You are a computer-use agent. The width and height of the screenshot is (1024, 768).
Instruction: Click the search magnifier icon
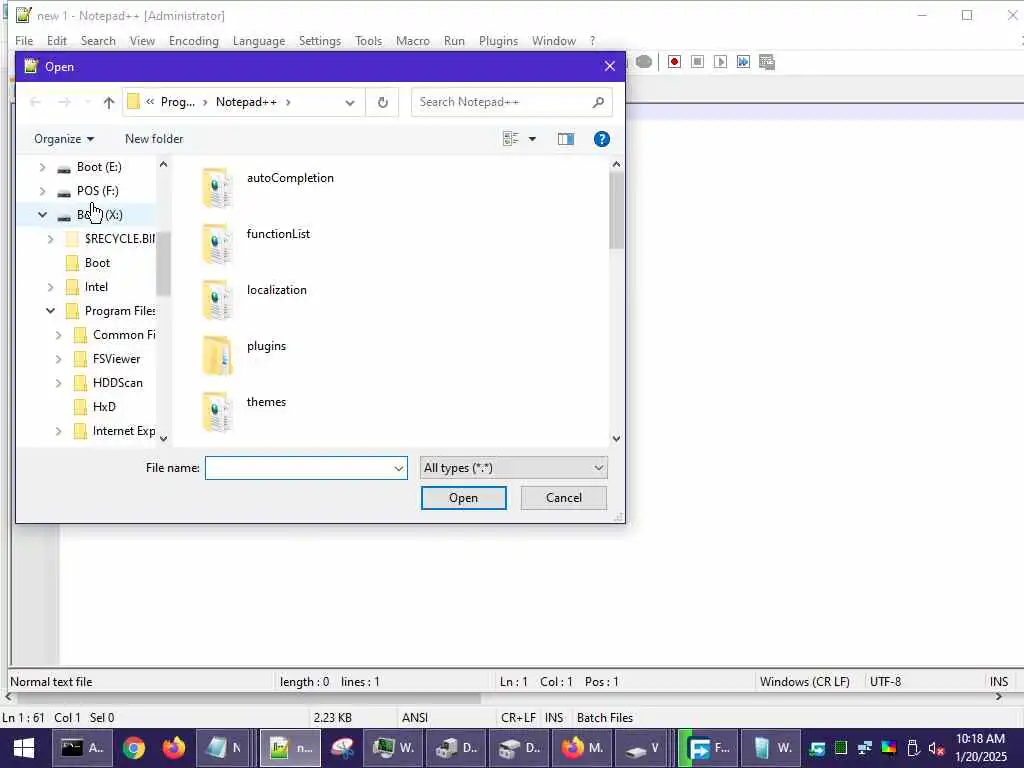click(598, 103)
